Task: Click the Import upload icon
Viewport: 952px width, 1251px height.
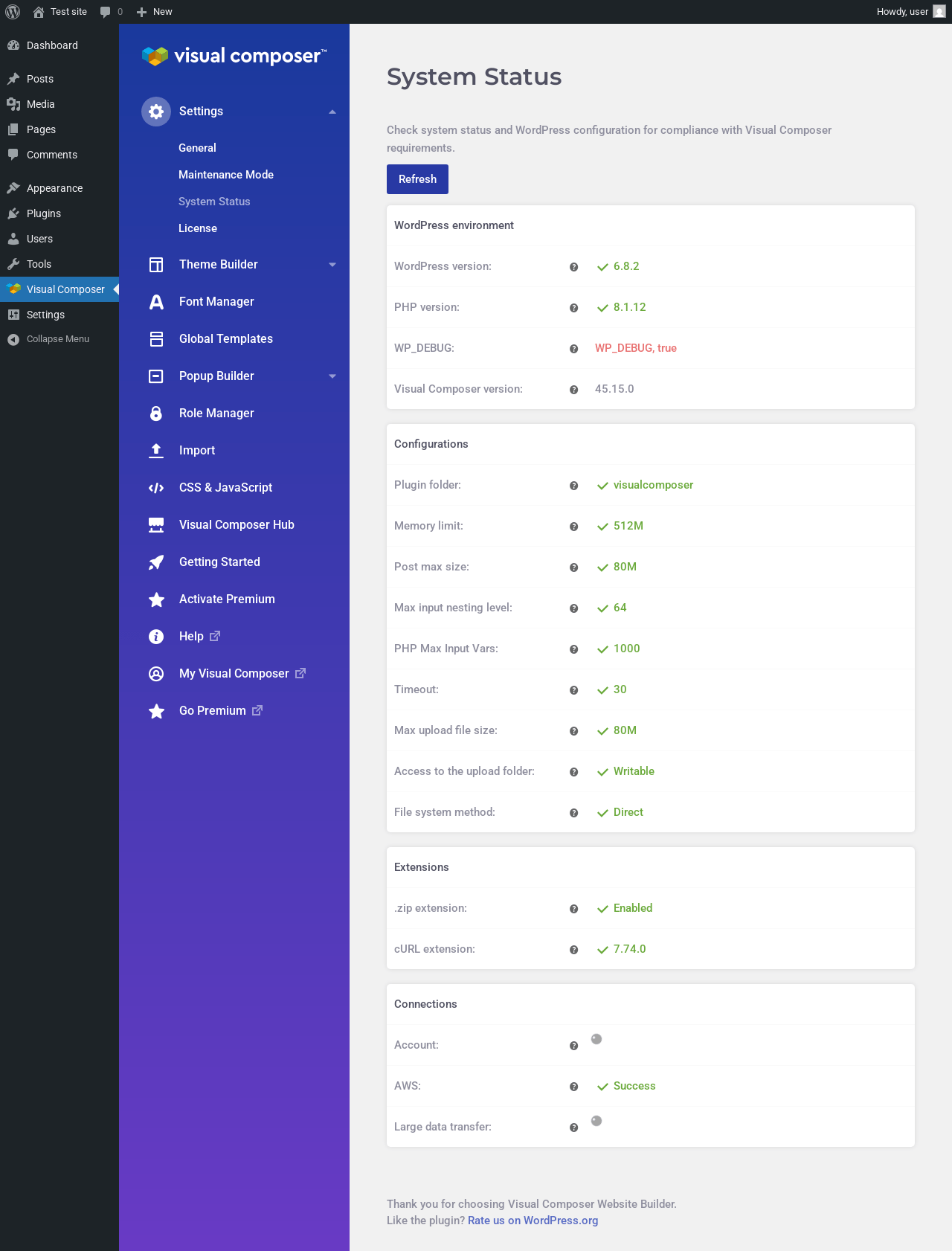Action: click(x=156, y=451)
